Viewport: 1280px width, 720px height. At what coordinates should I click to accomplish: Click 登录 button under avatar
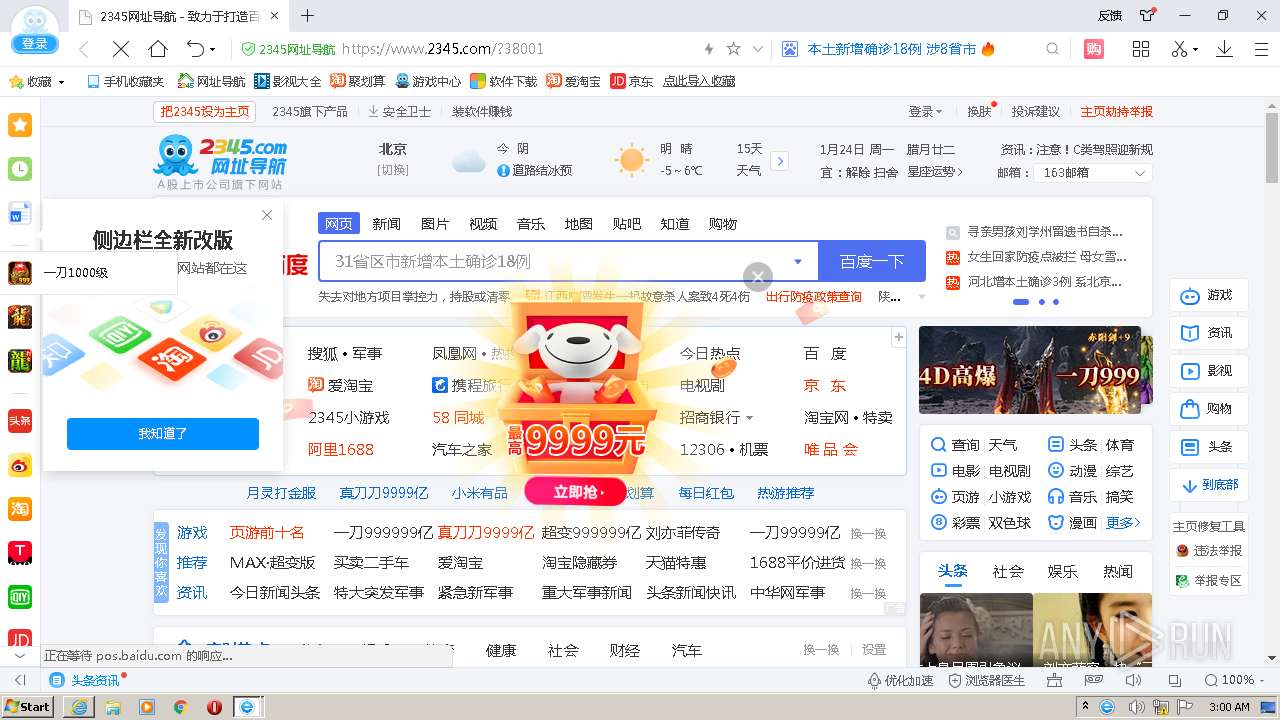point(35,44)
